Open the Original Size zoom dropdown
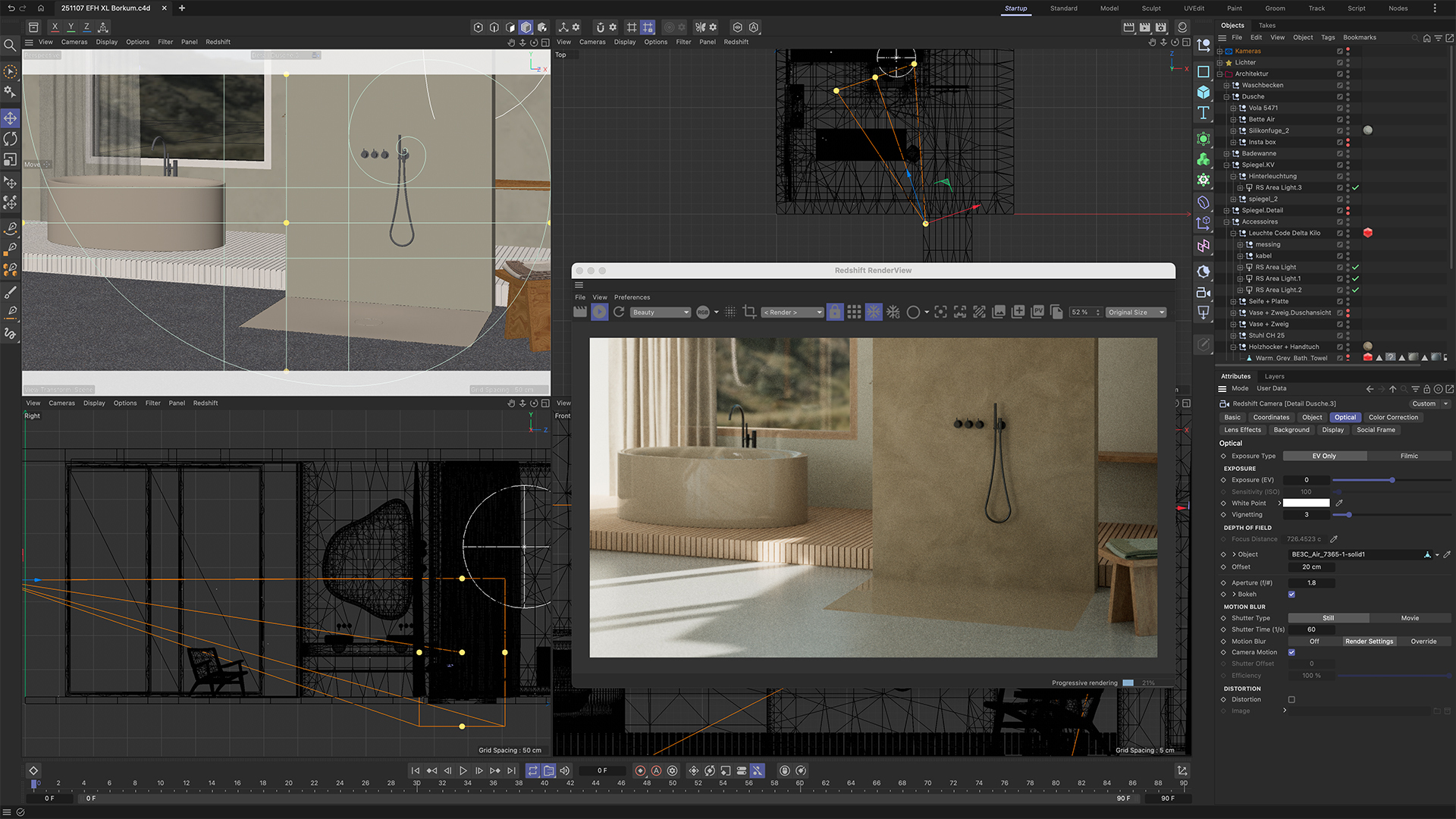 tap(1135, 312)
